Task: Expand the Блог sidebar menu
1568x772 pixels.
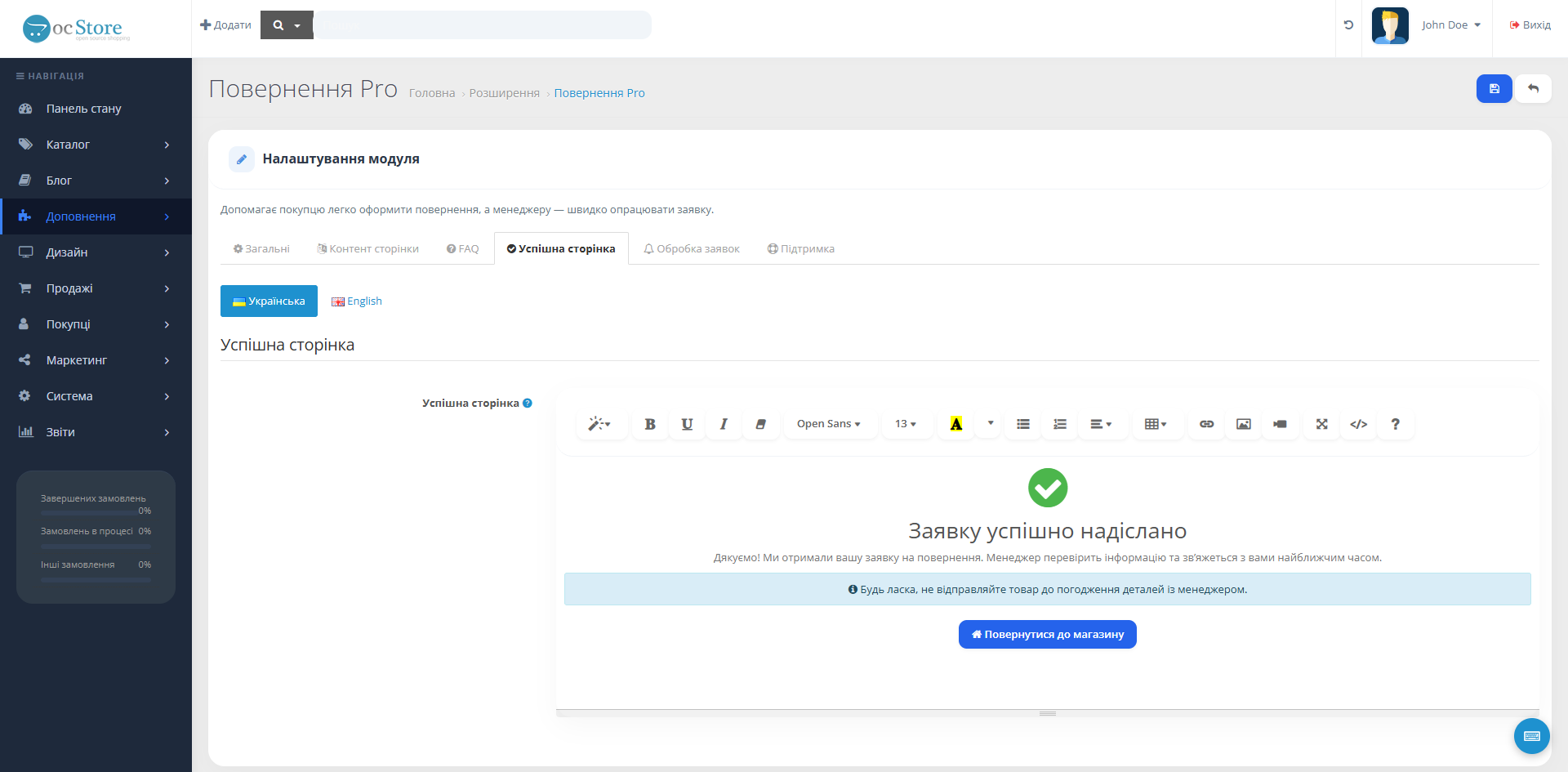Action: 96,181
